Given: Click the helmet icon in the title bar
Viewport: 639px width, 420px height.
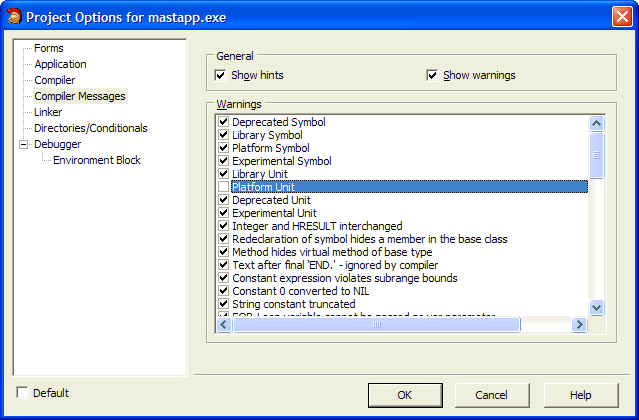Looking at the screenshot, I should tap(13, 16).
